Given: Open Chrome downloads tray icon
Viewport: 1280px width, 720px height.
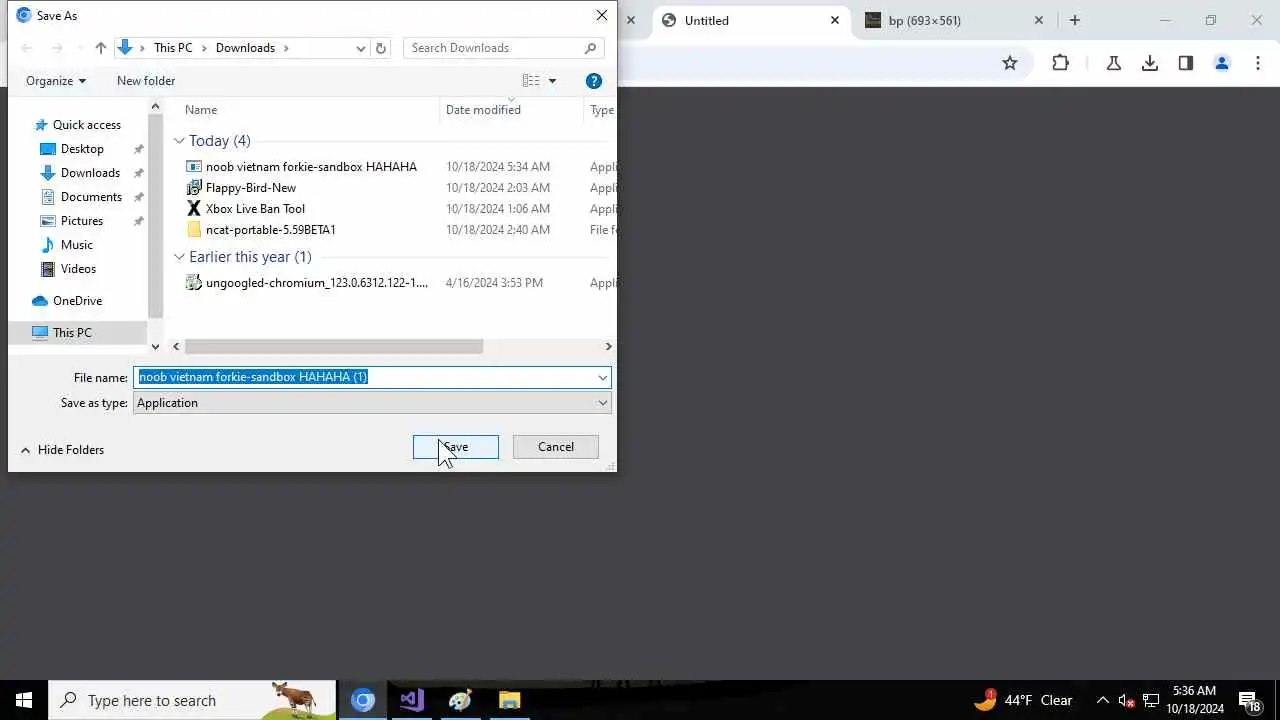Looking at the screenshot, I should pos(1150,63).
